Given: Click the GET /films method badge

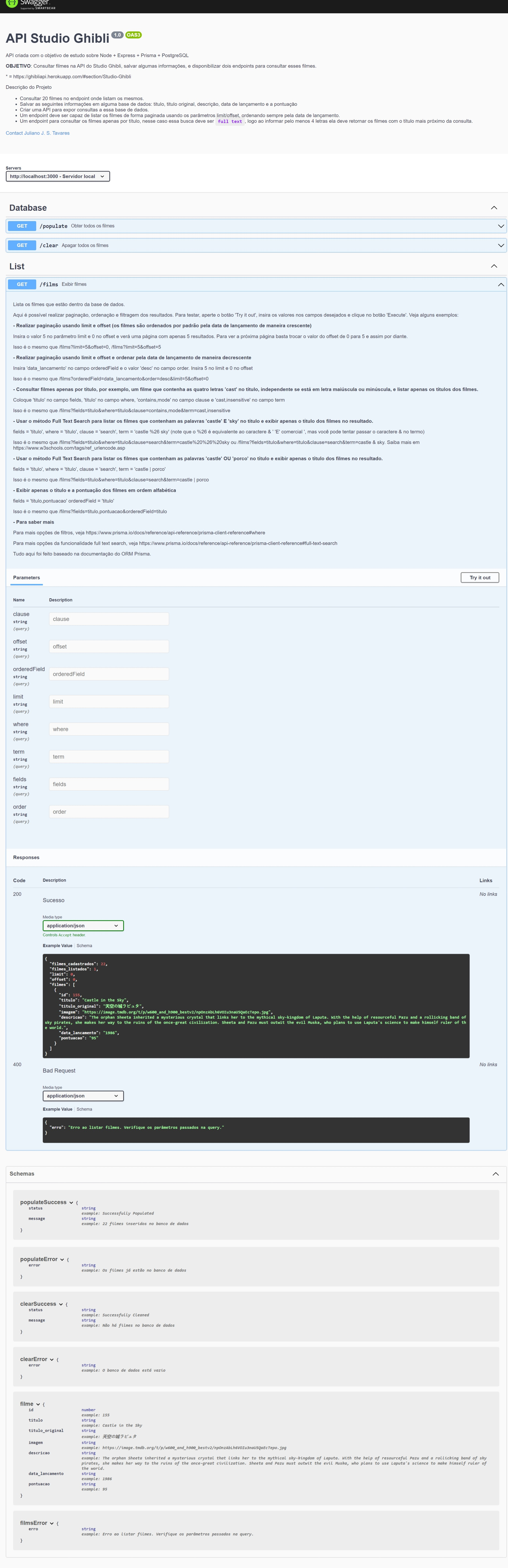Looking at the screenshot, I should [x=22, y=284].
